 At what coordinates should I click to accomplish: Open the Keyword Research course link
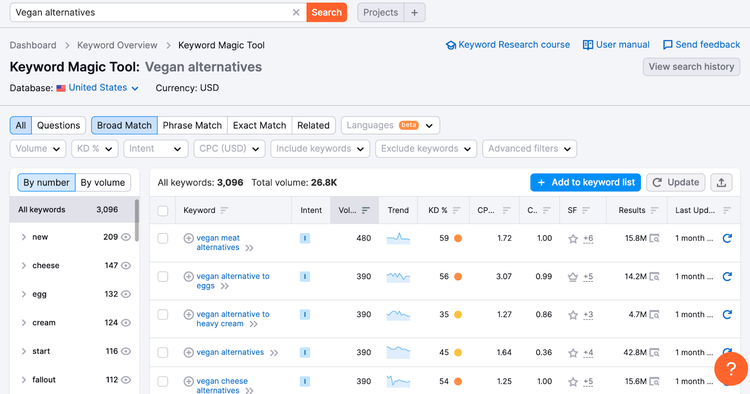tap(508, 45)
